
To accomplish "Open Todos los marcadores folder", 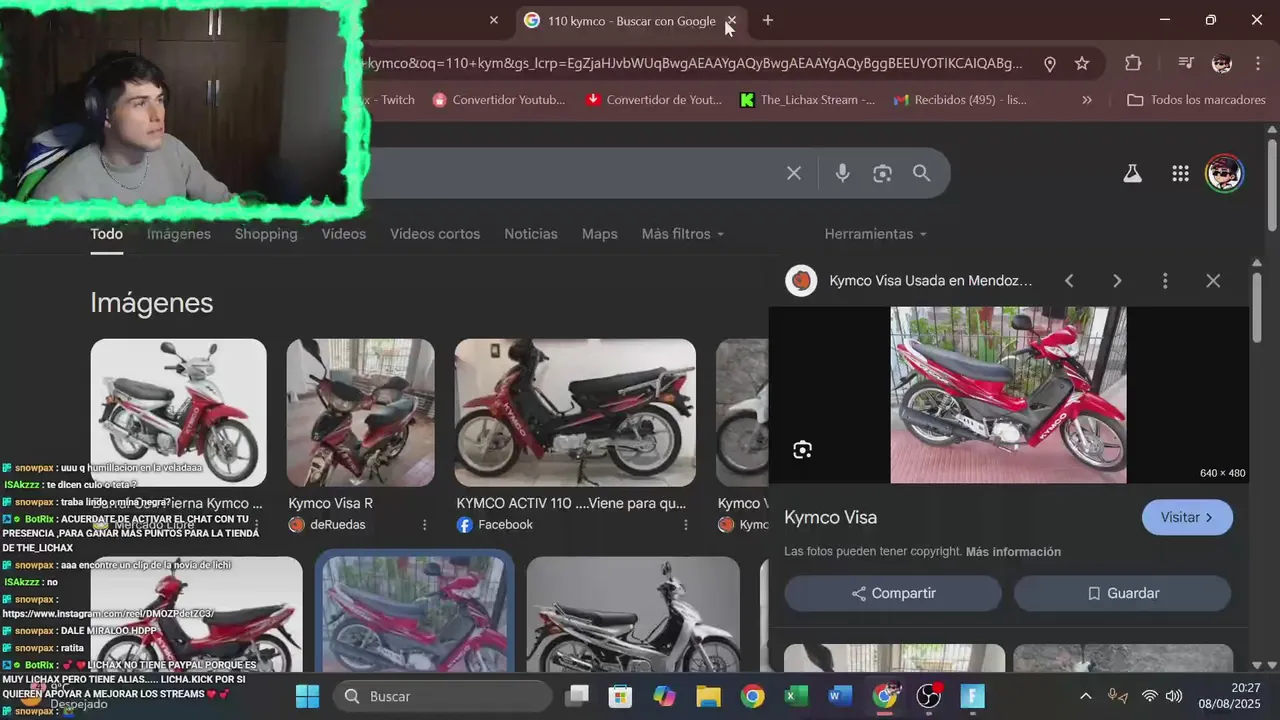I will 1196,100.
